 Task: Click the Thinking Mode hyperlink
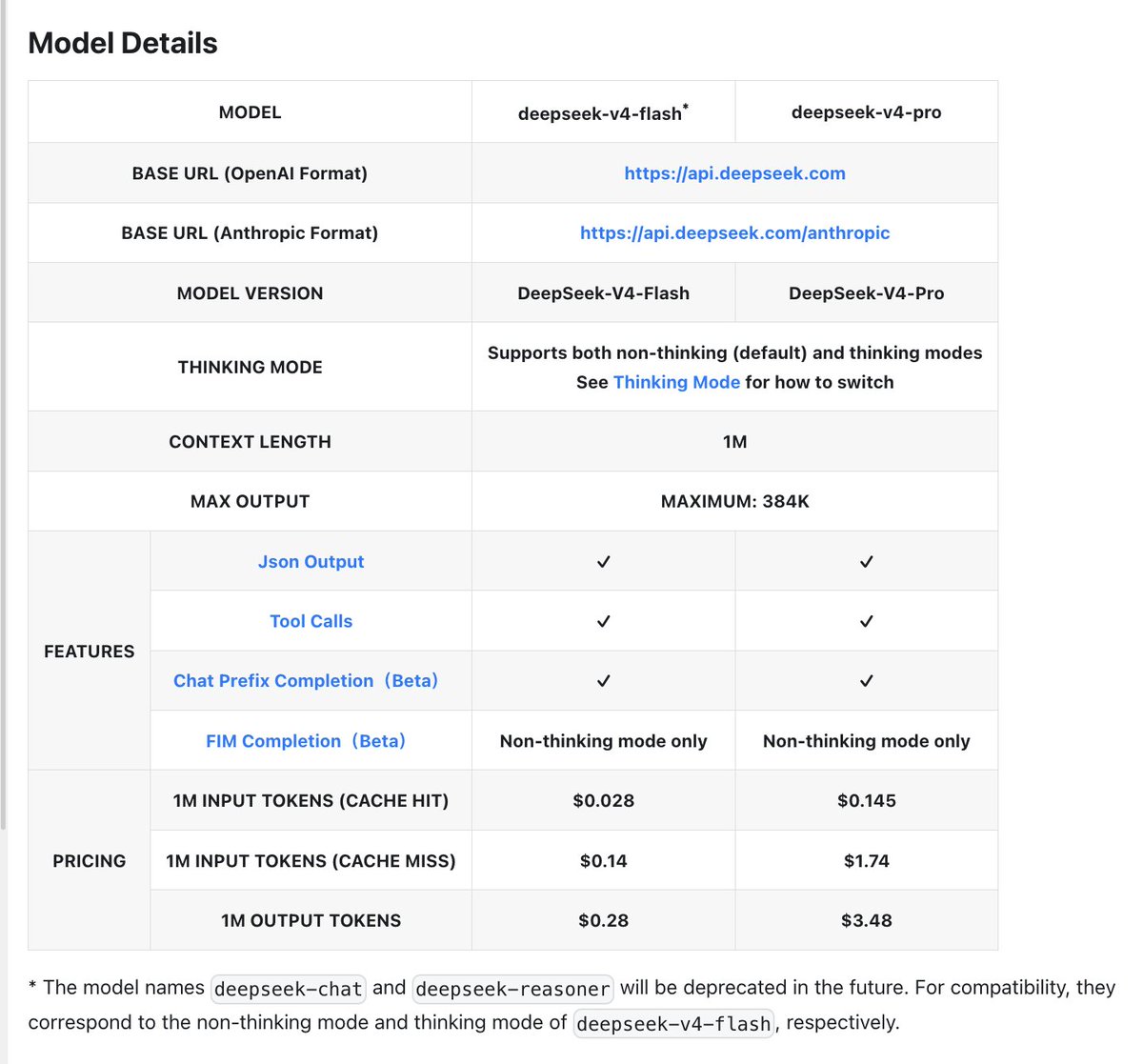[x=676, y=382]
